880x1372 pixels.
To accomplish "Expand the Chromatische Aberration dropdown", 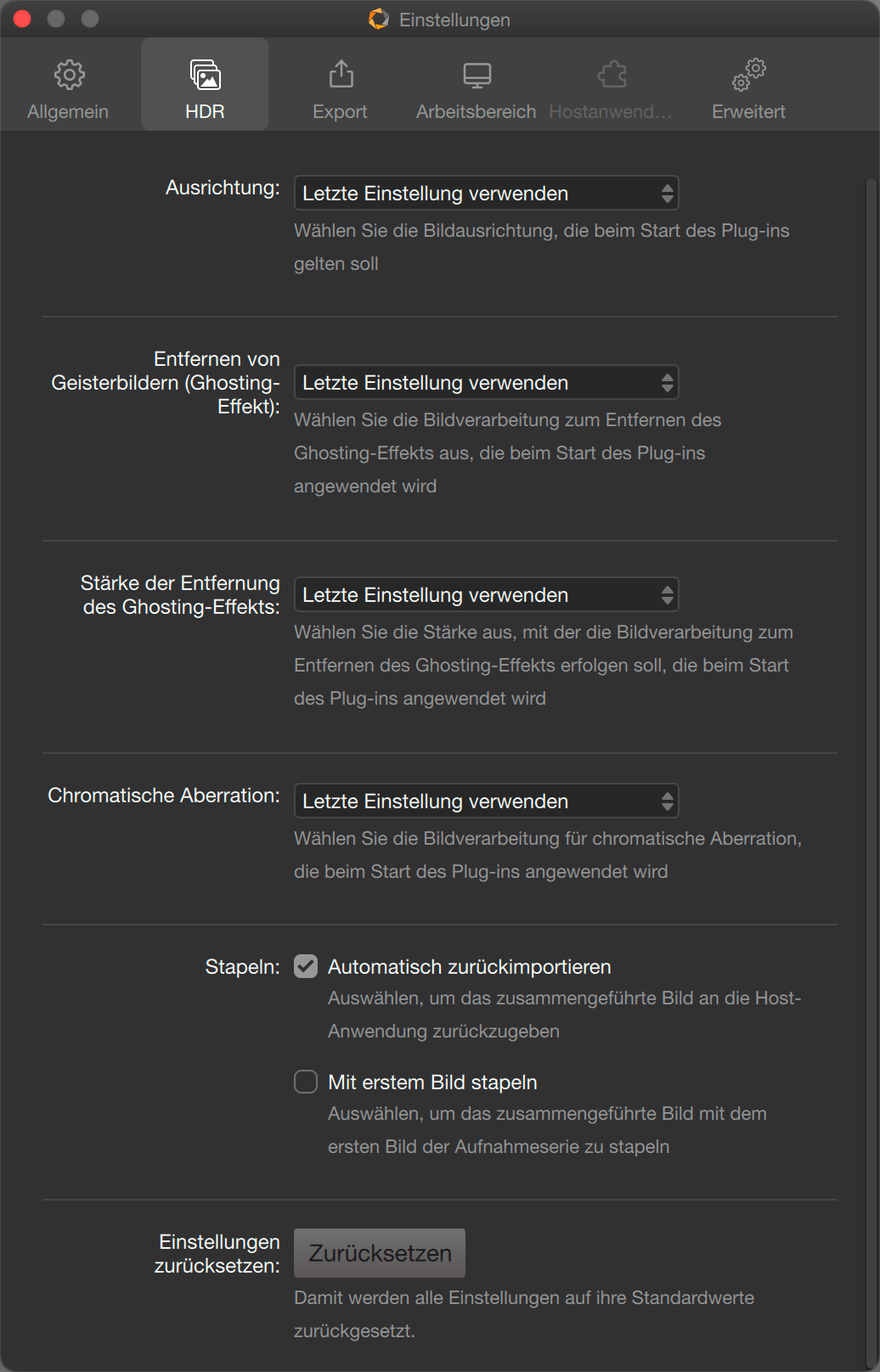I will point(486,801).
